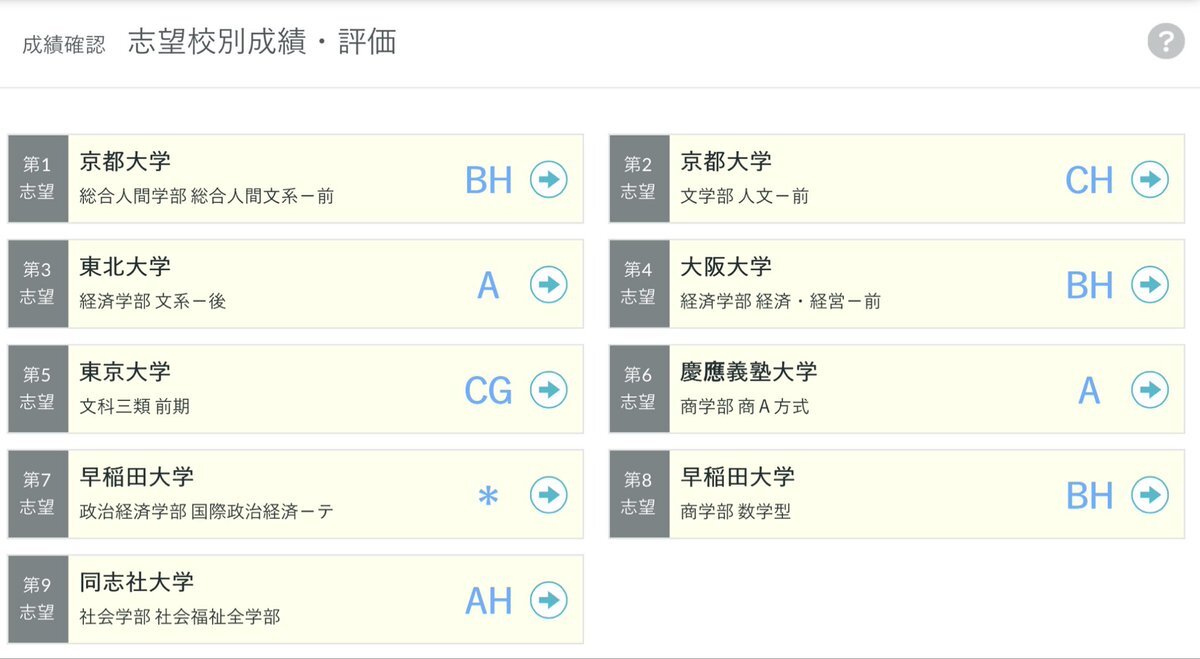Viewport: 1200px width, 659px height.
Task: Open arrow for 慶應義塾大学 商学部
Action: pyautogui.click(x=1149, y=390)
